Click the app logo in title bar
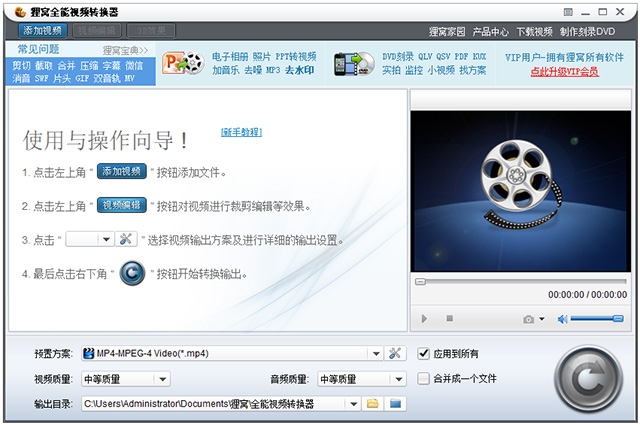 tap(20, 12)
